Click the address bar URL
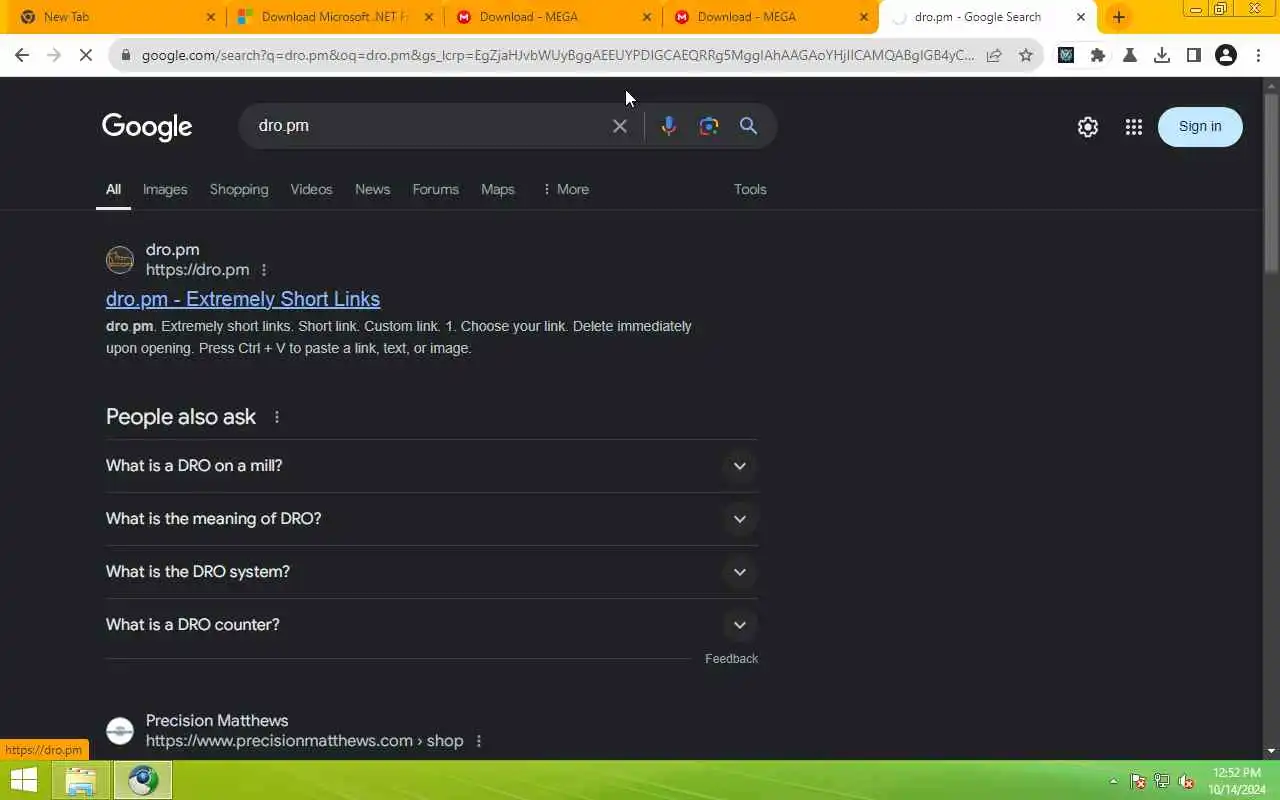 [557, 56]
